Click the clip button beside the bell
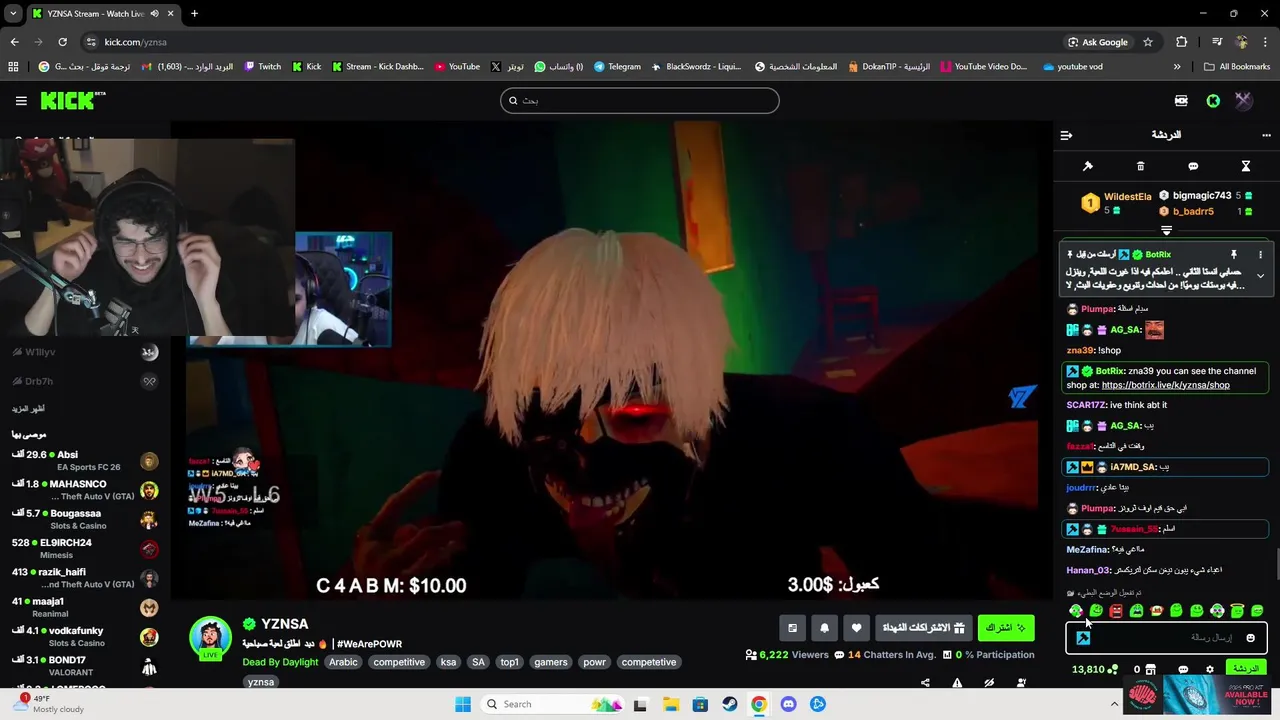The width and height of the screenshot is (1280, 720). pyautogui.click(x=792, y=628)
